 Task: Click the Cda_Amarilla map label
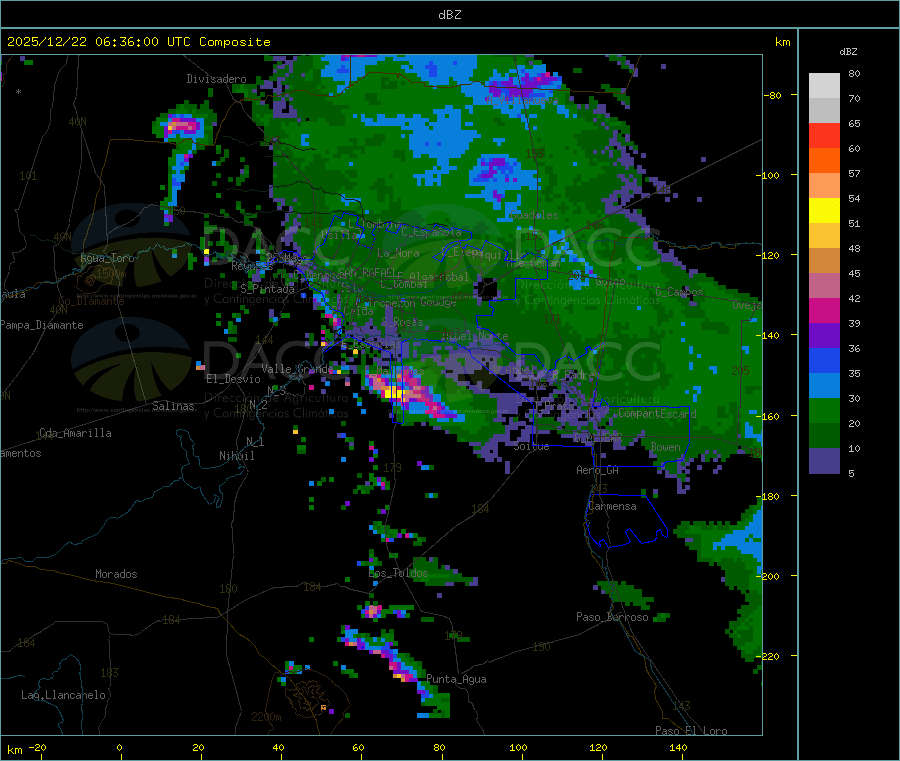click(75, 433)
